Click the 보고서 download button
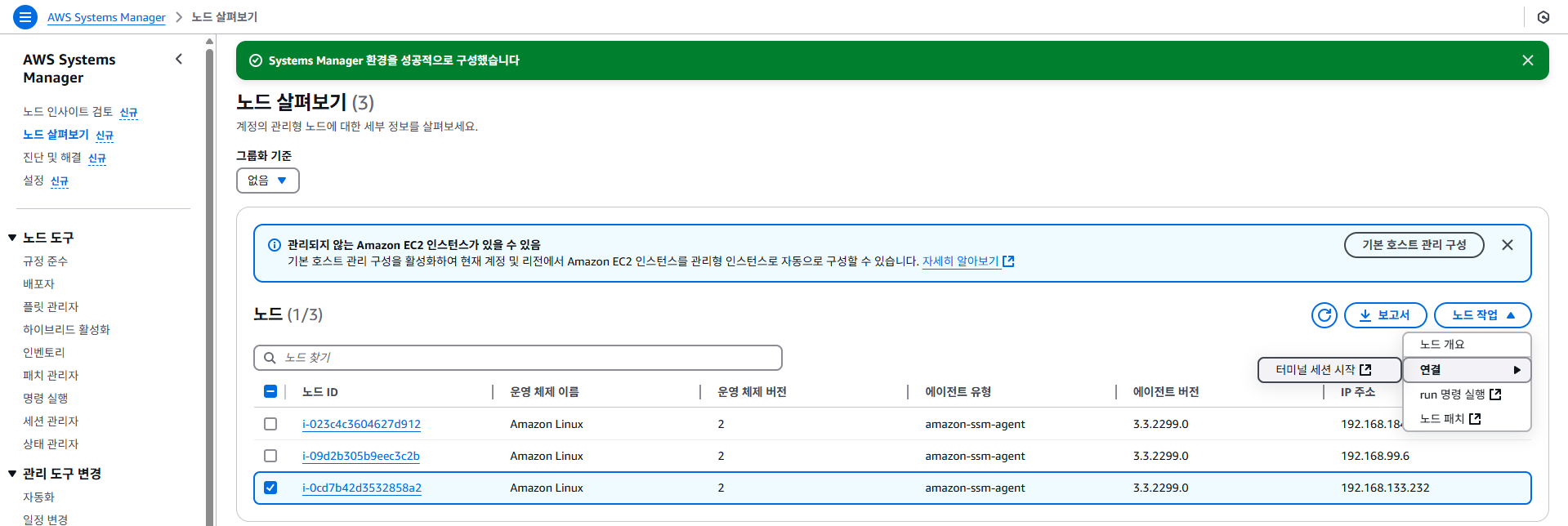The image size is (1568, 526). 1385,315
